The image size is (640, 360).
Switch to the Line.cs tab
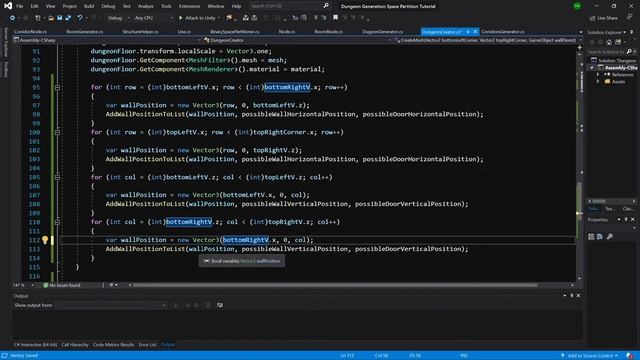(x=184, y=31)
